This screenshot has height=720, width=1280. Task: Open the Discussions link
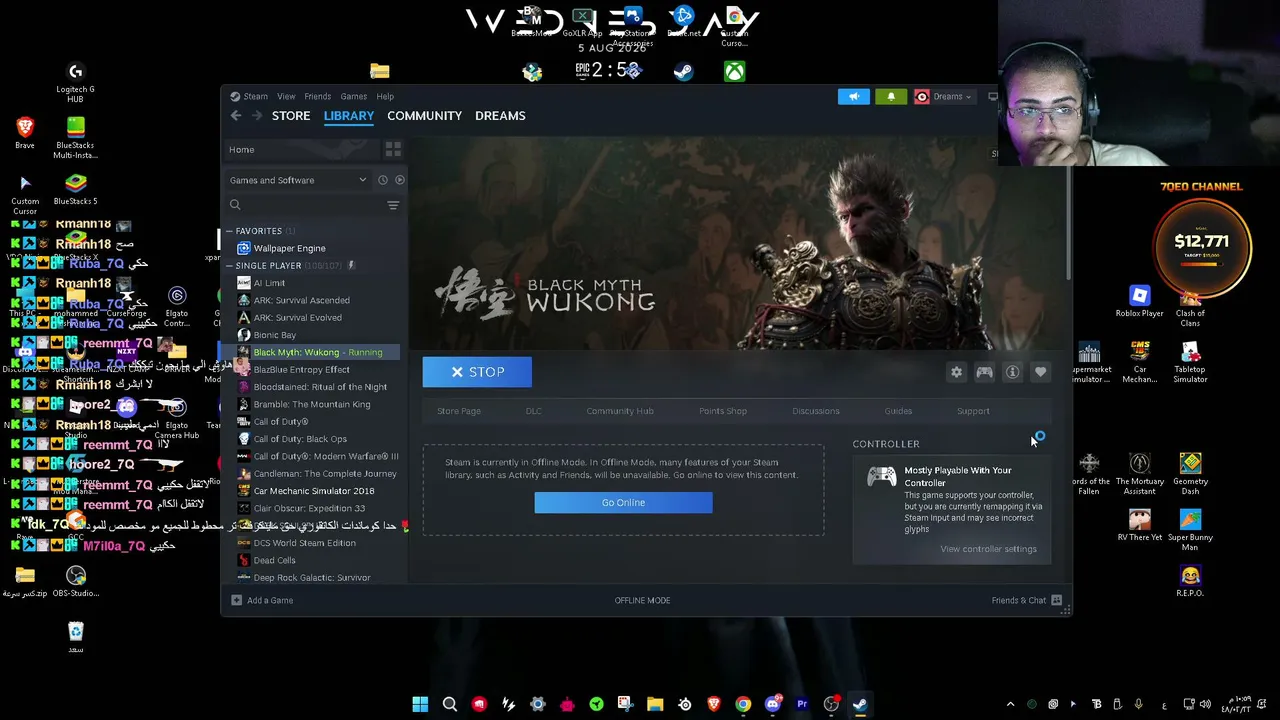pos(816,411)
